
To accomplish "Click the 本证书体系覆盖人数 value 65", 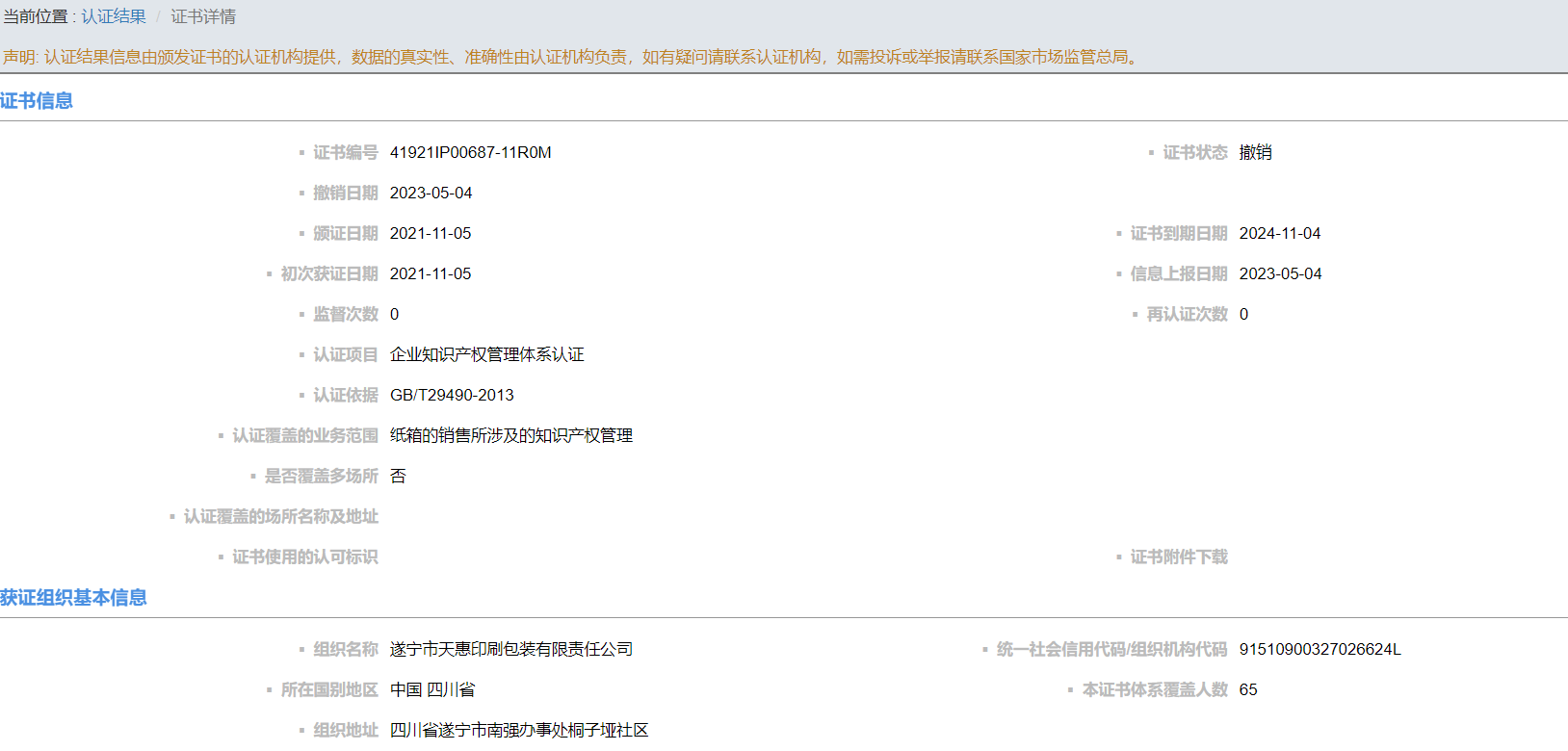I will 1248,689.
